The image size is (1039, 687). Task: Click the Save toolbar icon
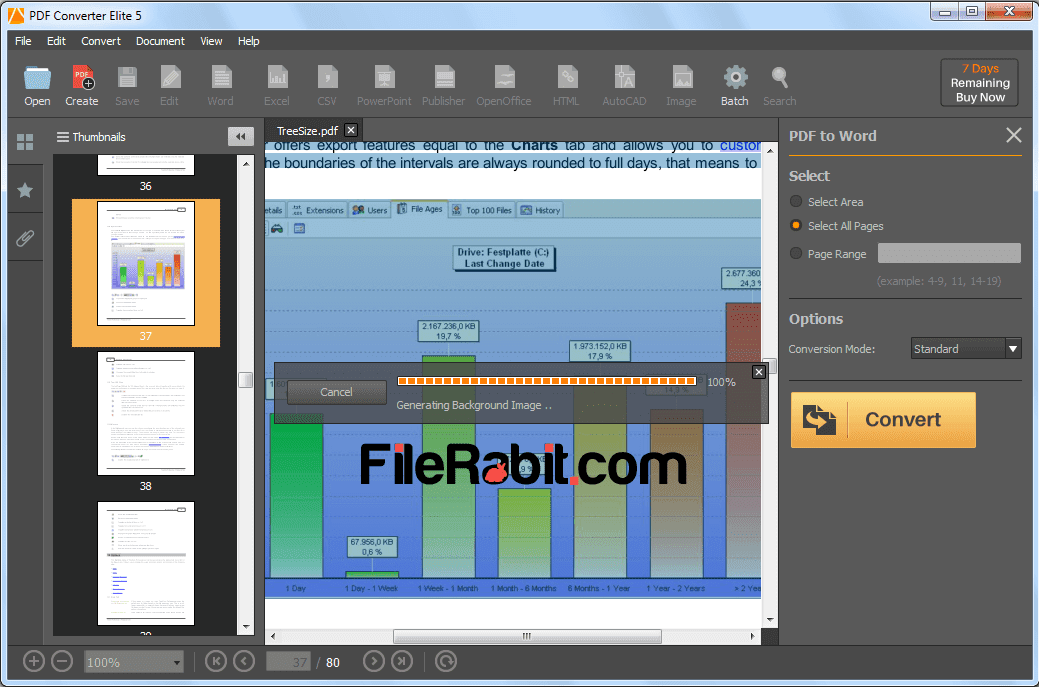coord(127,86)
